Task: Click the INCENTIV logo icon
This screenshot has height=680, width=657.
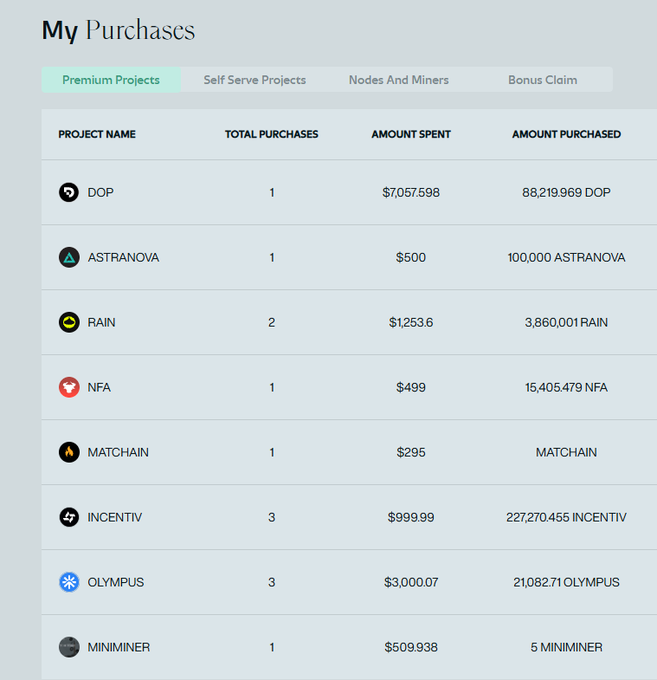Action: coord(69,517)
